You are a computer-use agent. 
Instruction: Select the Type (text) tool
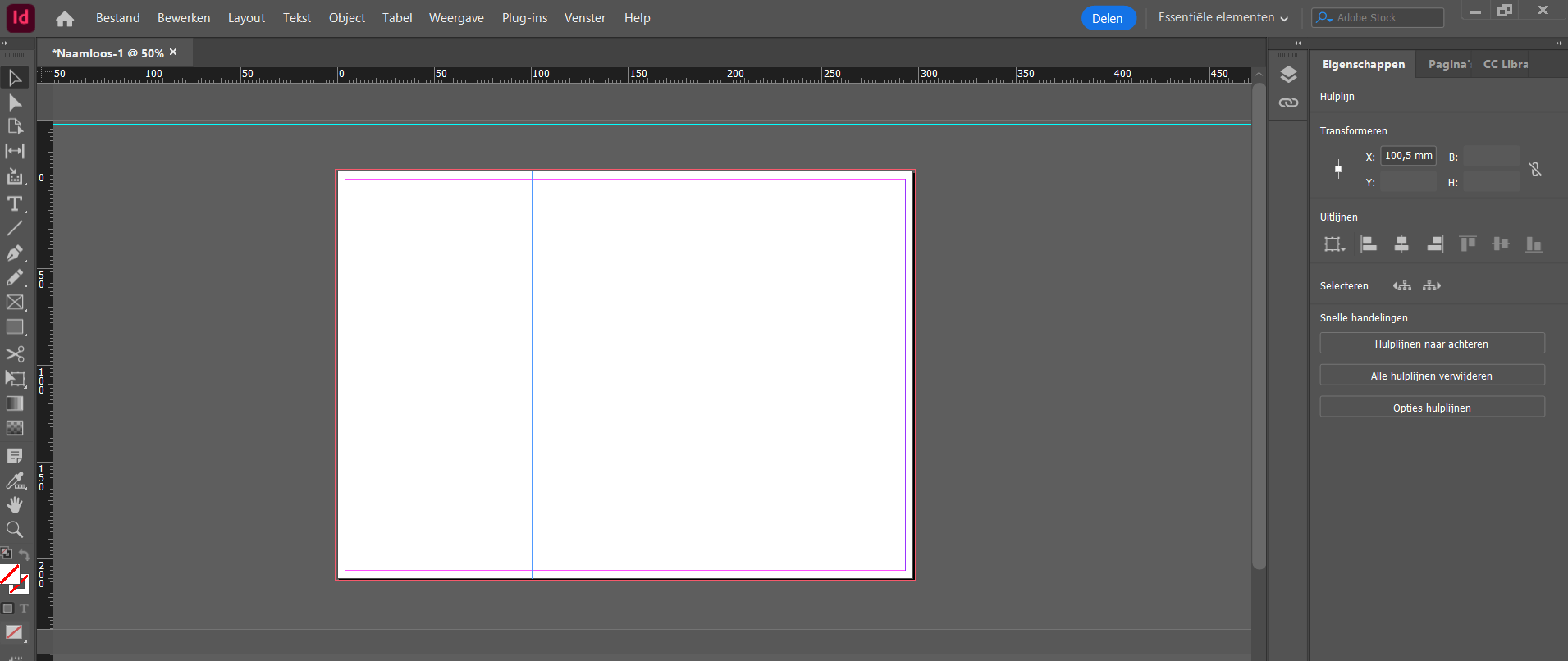pos(15,203)
